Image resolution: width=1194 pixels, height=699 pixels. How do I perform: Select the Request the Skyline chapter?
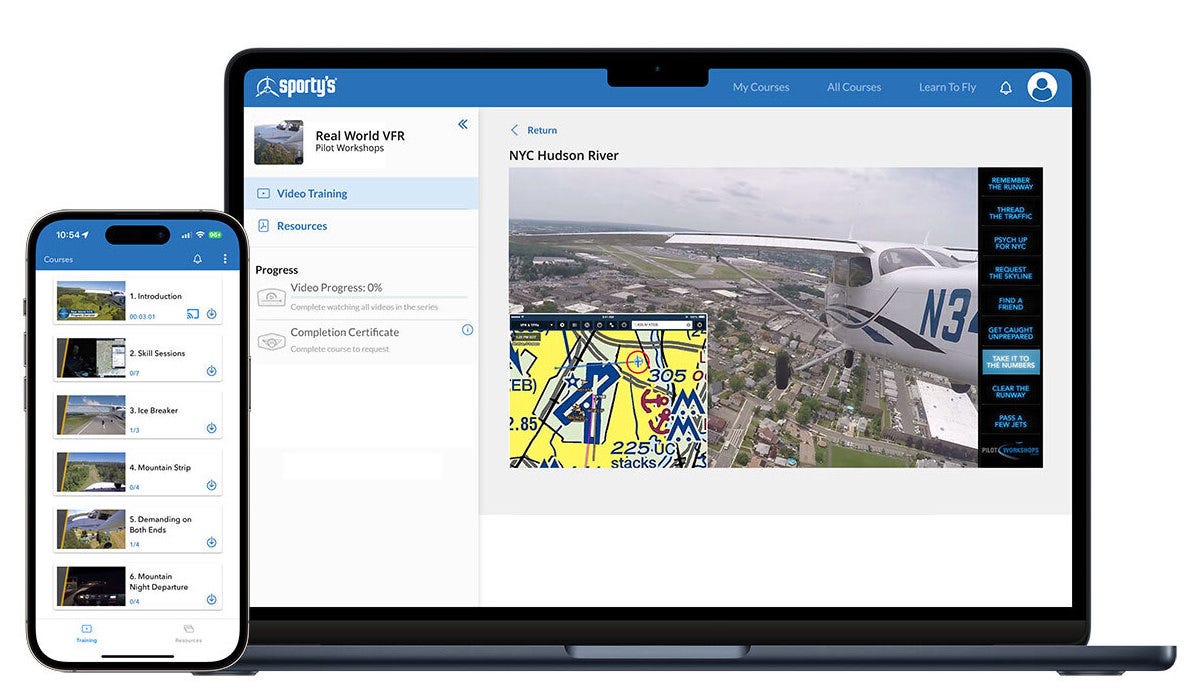(1010, 273)
